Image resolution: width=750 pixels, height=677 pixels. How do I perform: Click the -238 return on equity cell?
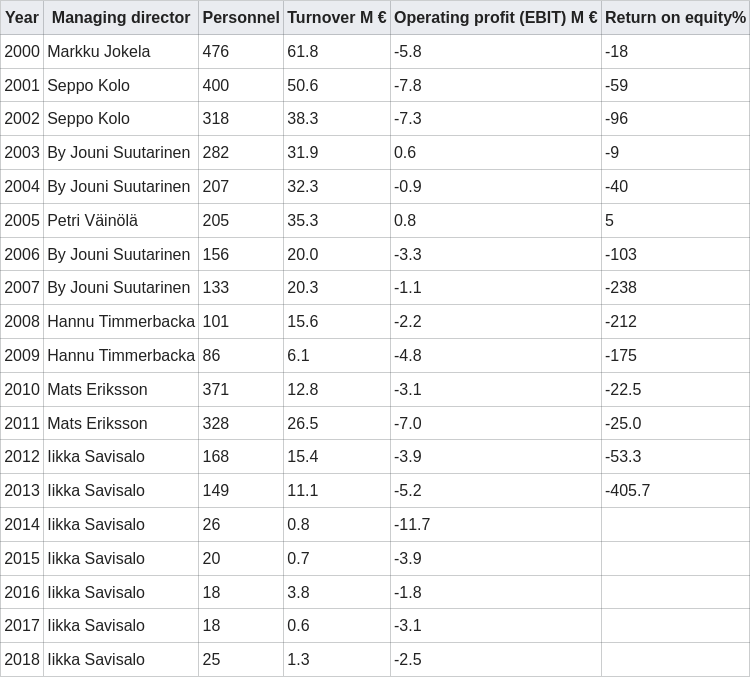pyautogui.click(x=621, y=288)
